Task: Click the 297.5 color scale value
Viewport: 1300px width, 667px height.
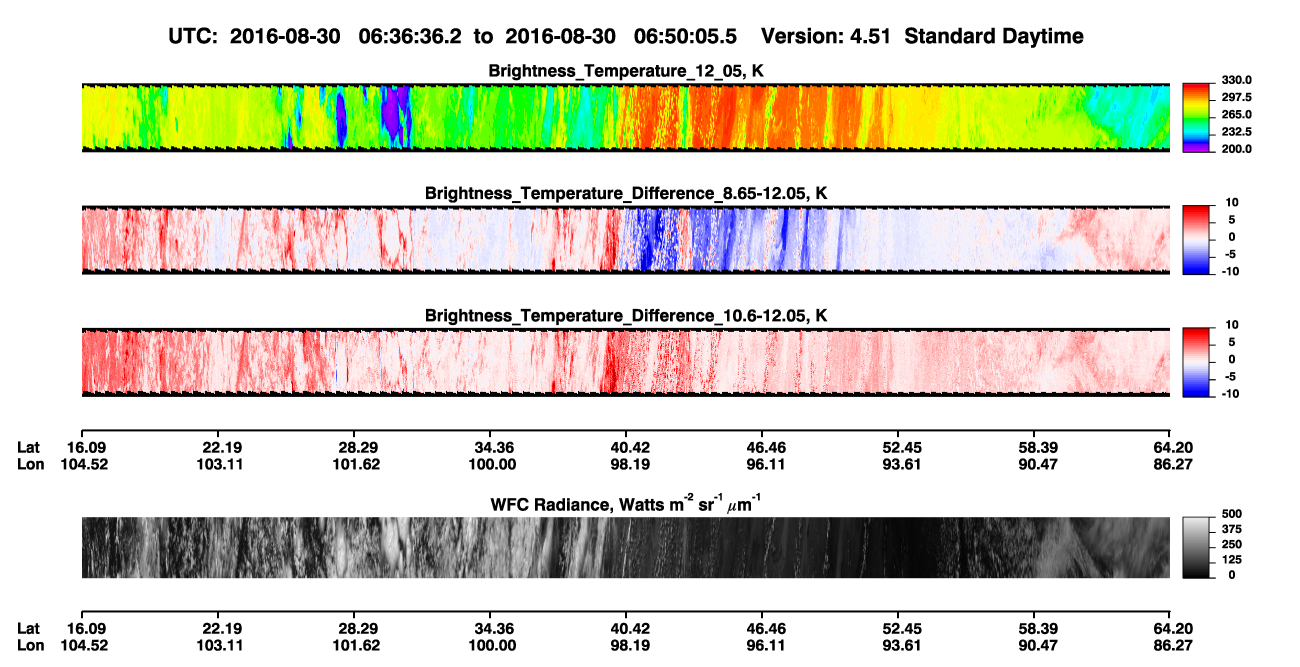Action: 1235,97
